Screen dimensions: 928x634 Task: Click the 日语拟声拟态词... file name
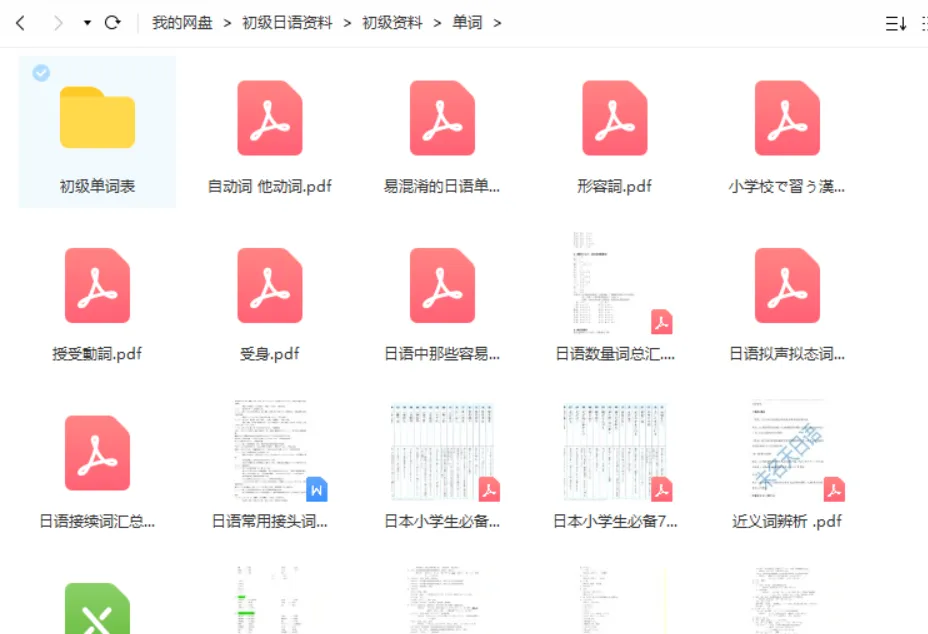pyautogui.click(x=787, y=354)
